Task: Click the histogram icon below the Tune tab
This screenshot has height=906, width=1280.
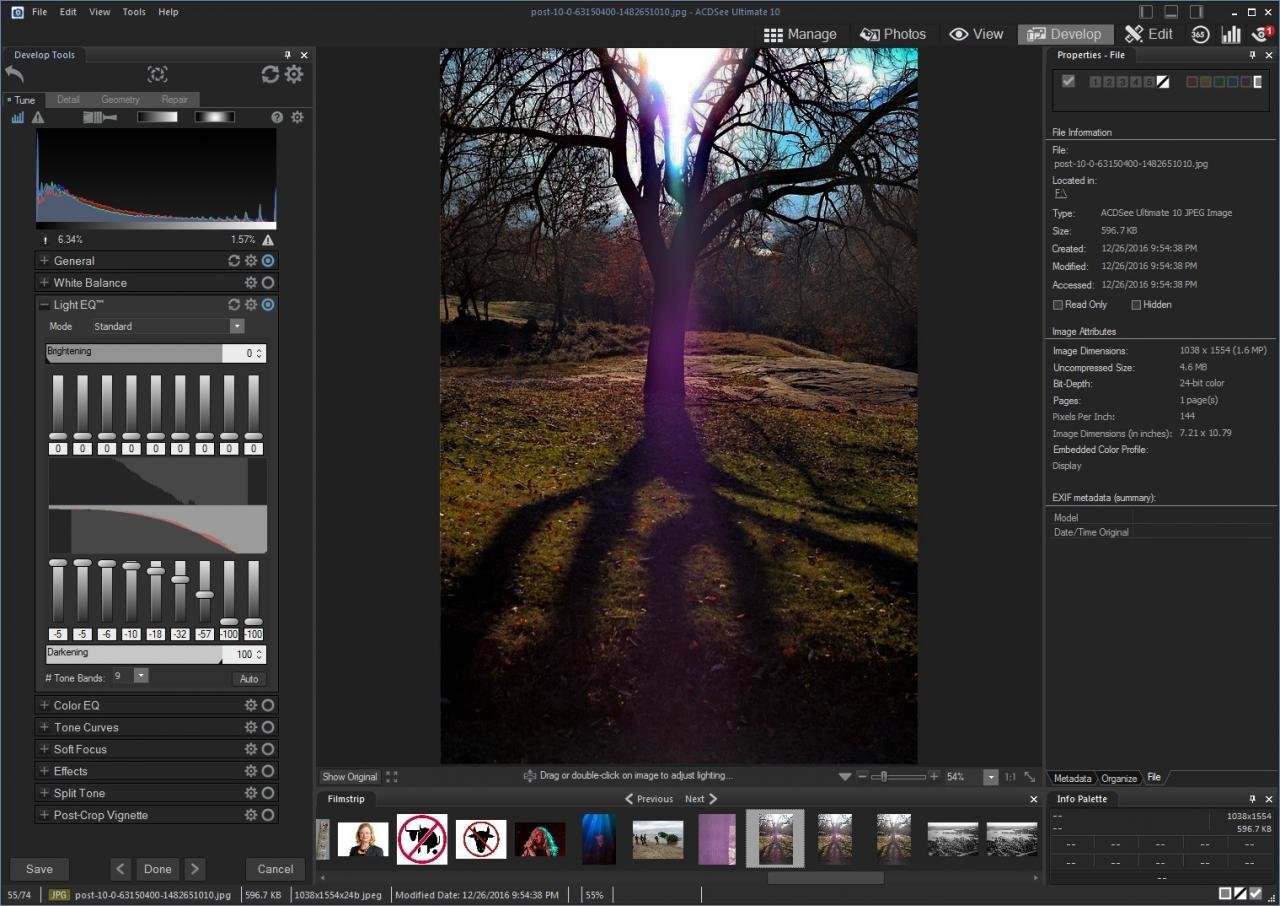Action: (17, 118)
